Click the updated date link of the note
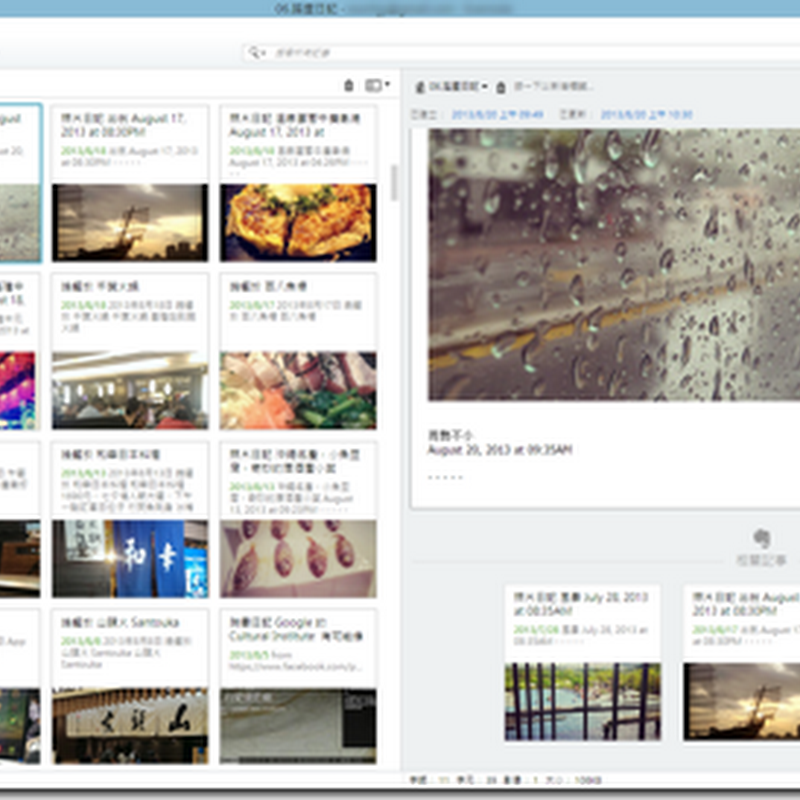 [646, 114]
